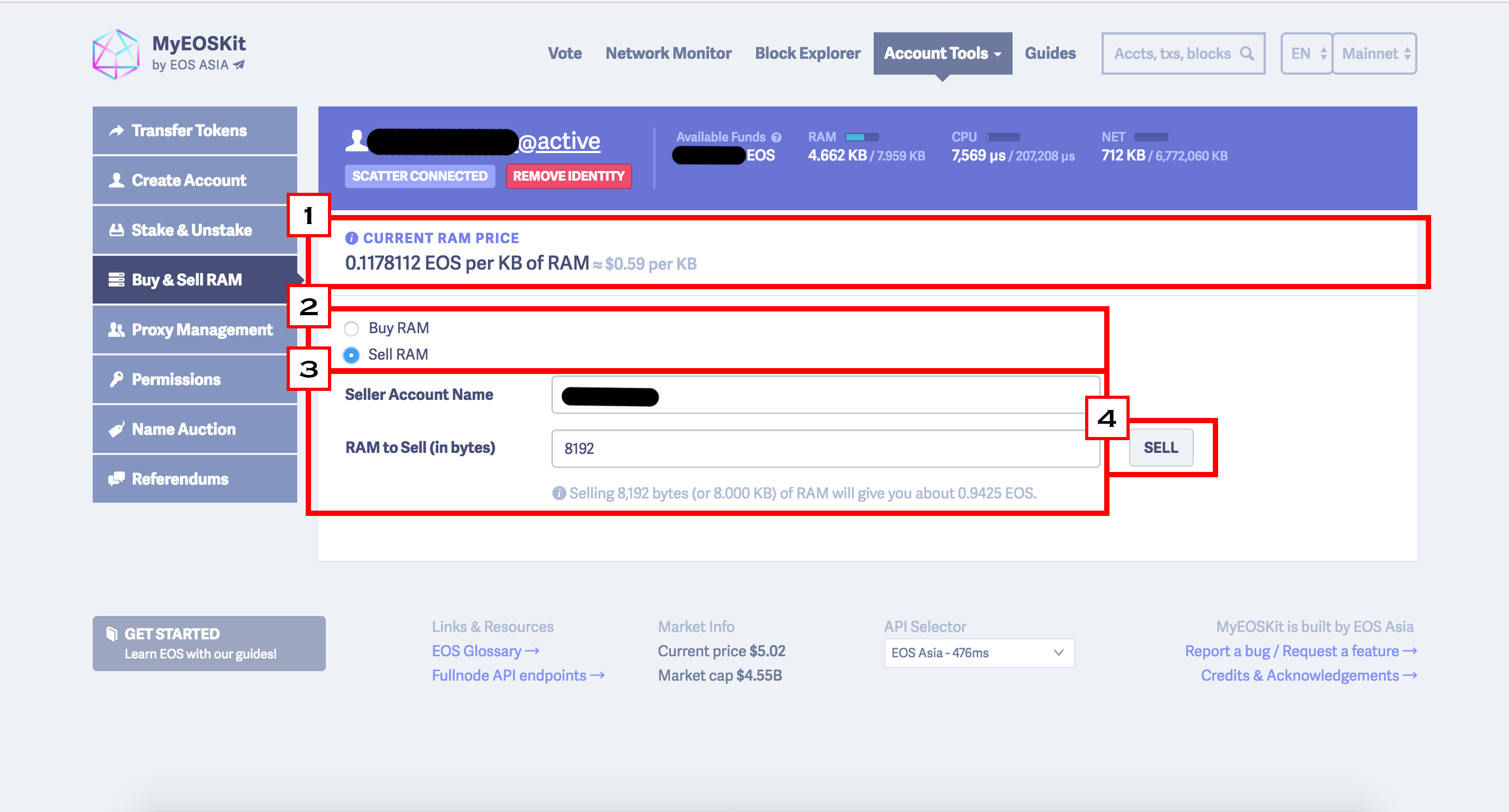Click the Transfer Tokens arrow icon
Screen dimensions: 1509x812
click(x=117, y=130)
